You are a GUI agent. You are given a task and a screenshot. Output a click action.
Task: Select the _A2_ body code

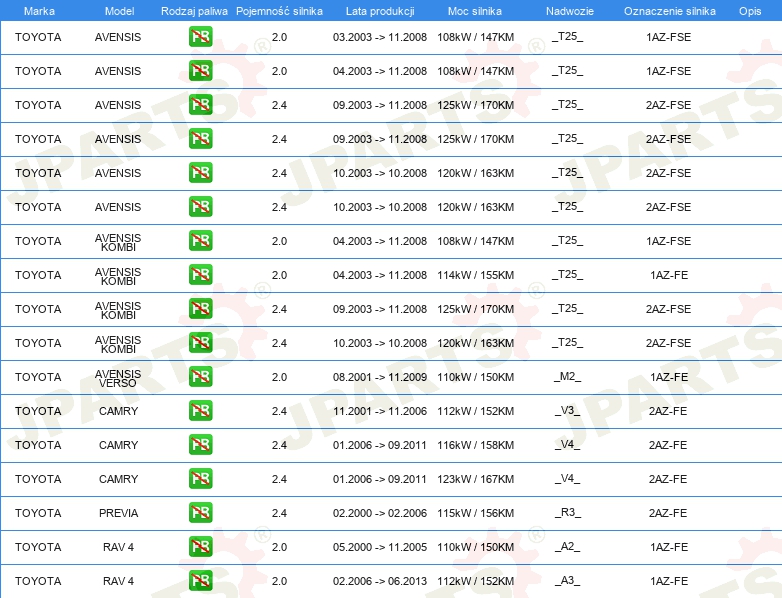coord(568,547)
